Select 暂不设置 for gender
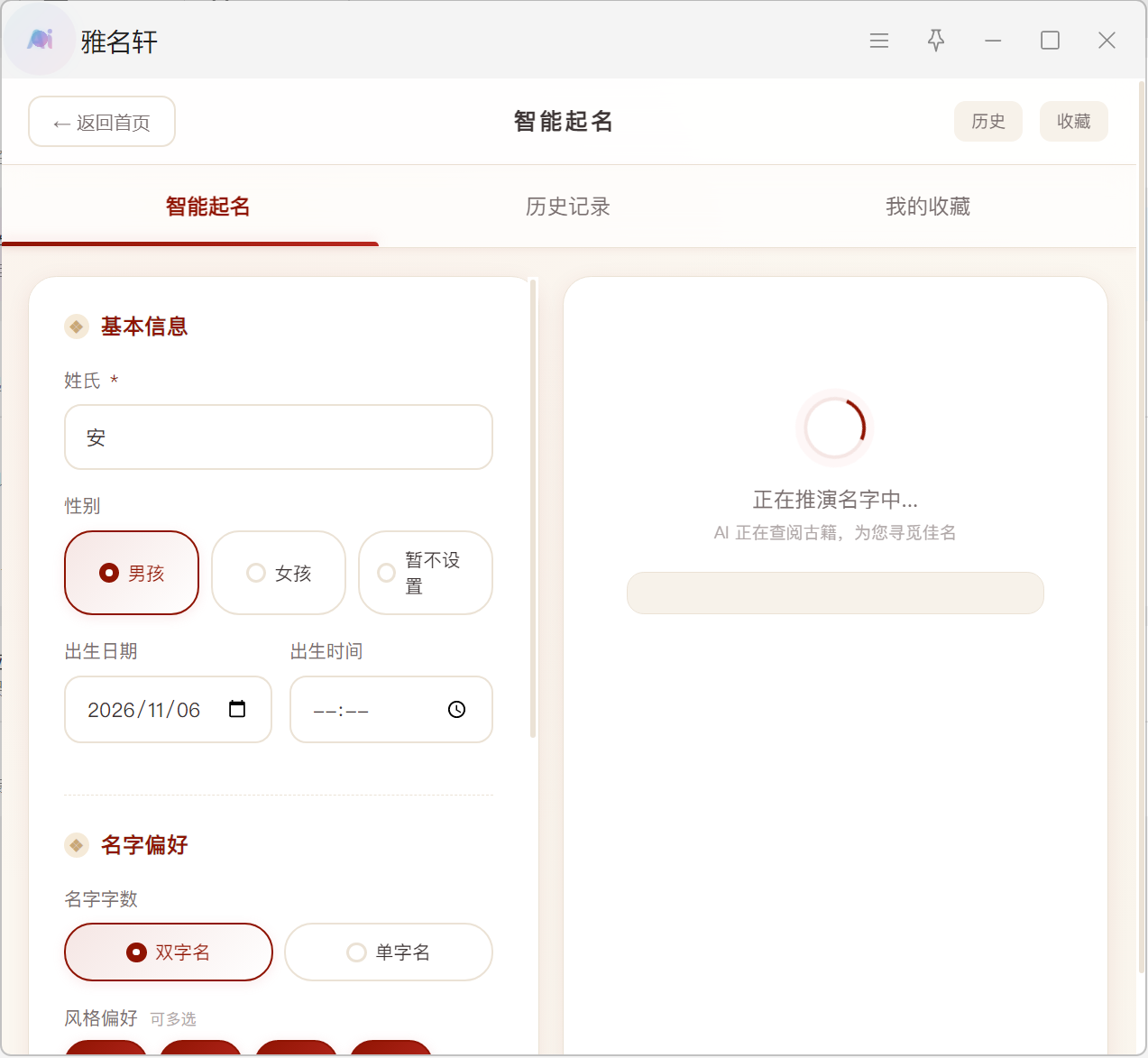The height and width of the screenshot is (1058, 1148). [x=426, y=573]
